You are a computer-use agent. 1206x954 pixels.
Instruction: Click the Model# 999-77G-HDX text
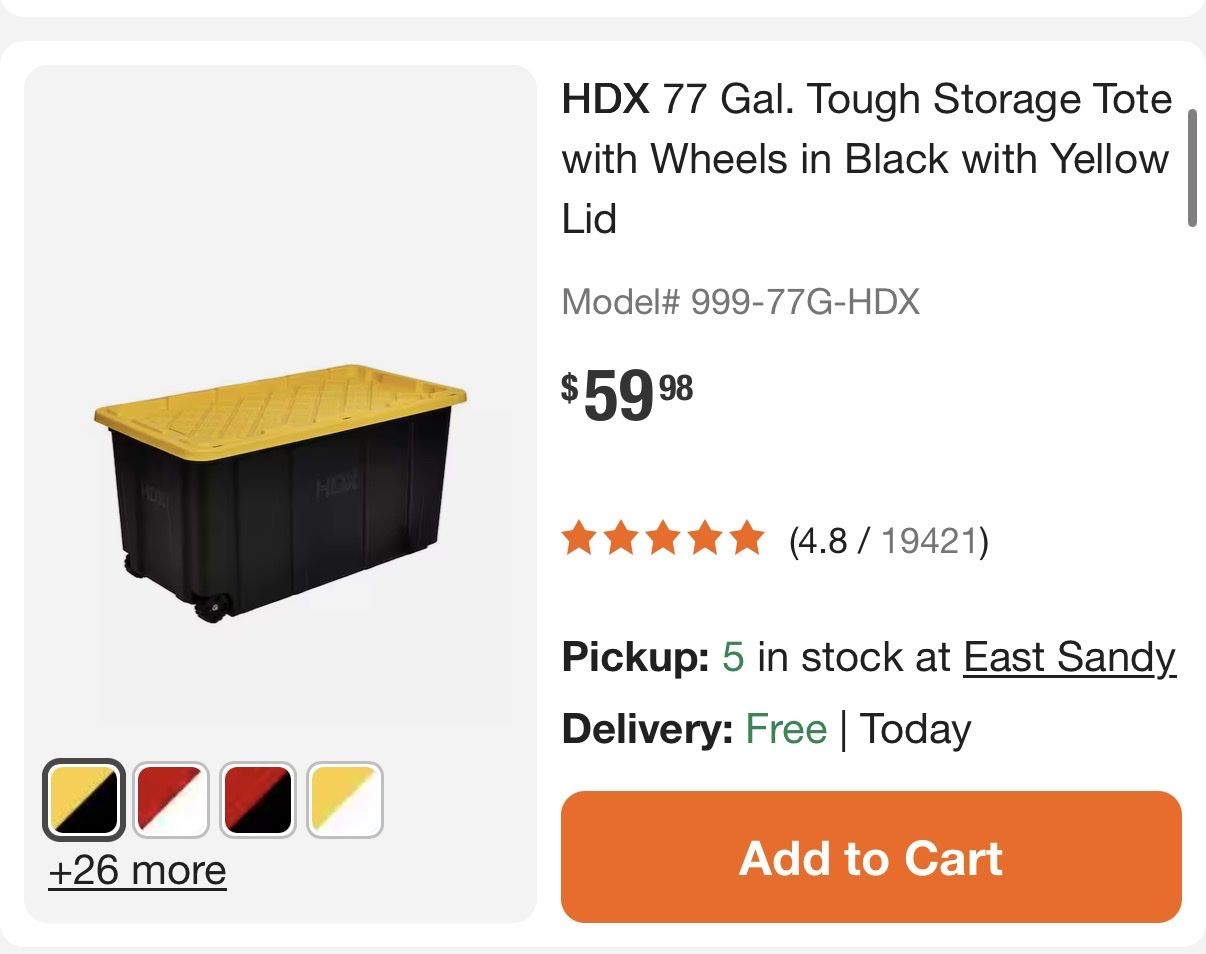740,301
